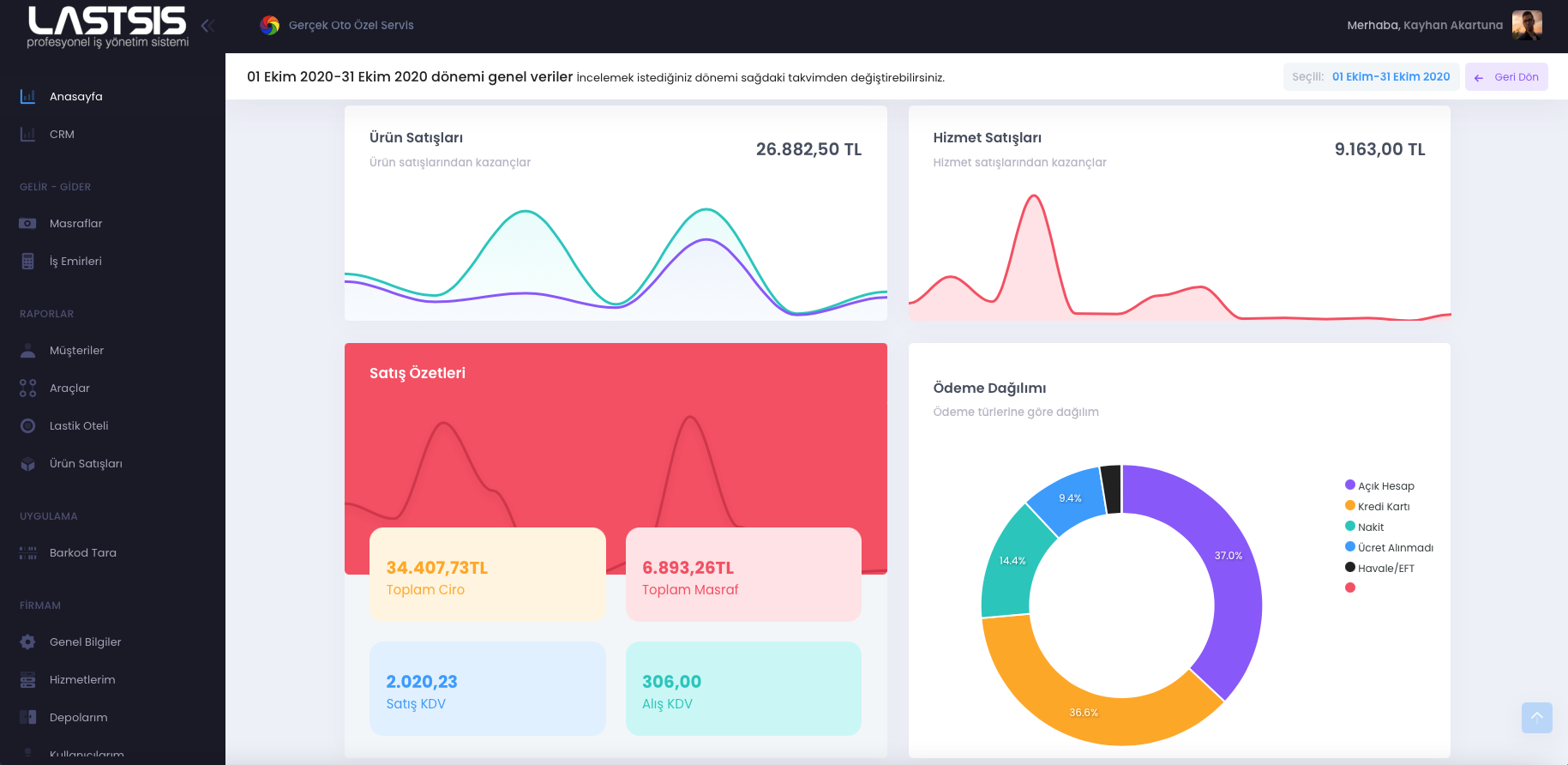
Task: Collapse the sidebar with double chevron
Action: [207, 26]
